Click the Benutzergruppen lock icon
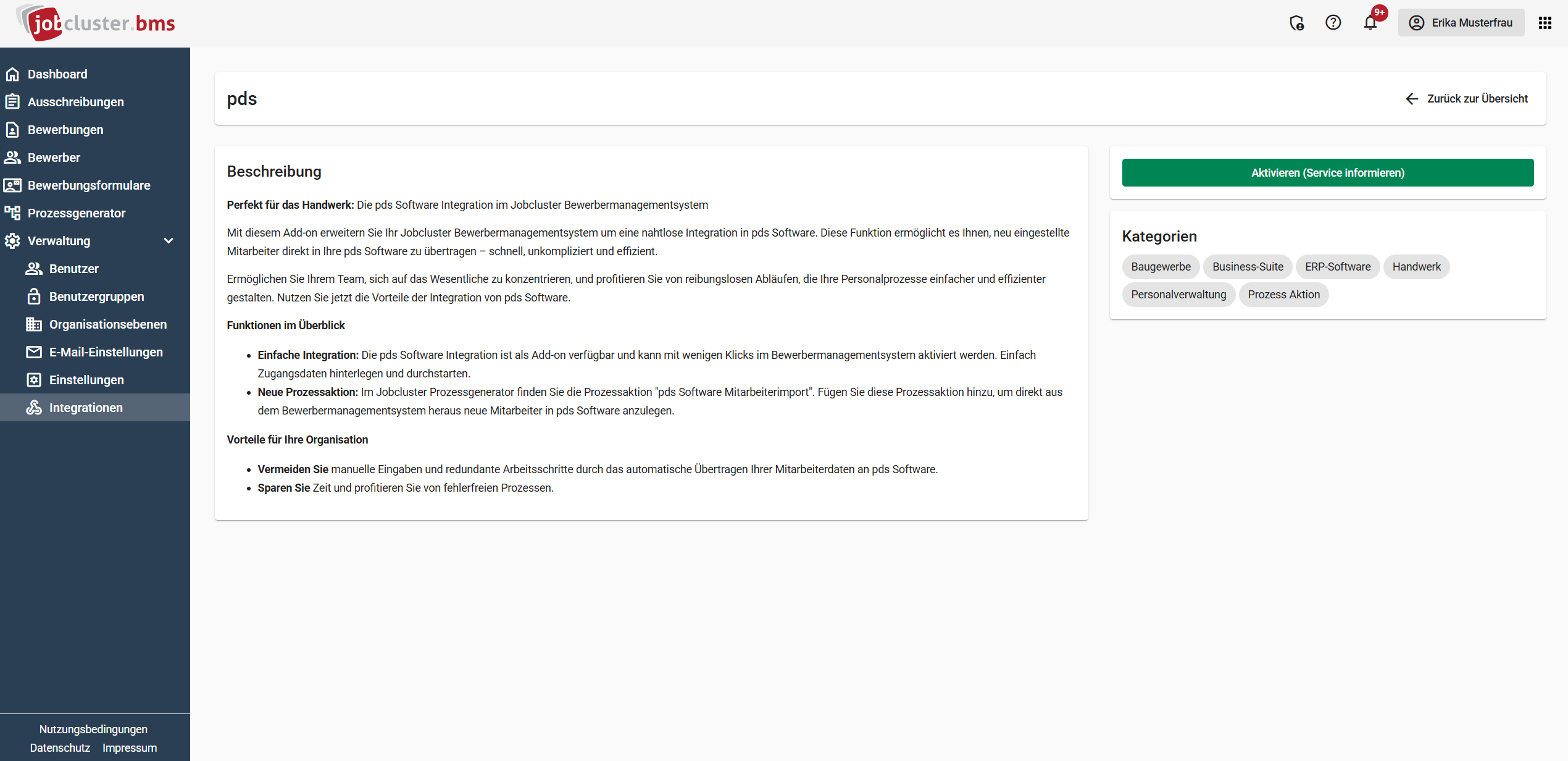This screenshot has height=761, width=1568. (34, 296)
